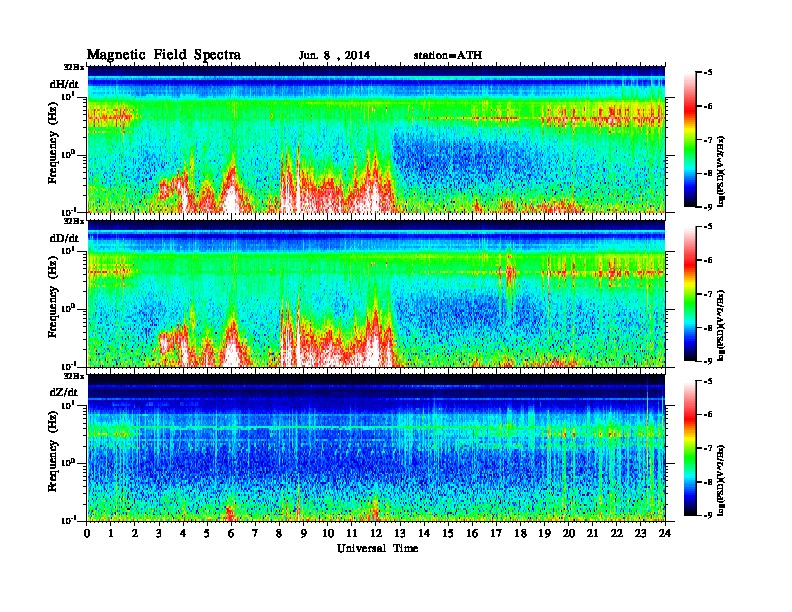Click the dH/dt spectrogram plot
This screenshot has width=792, height=612.
click(376, 139)
